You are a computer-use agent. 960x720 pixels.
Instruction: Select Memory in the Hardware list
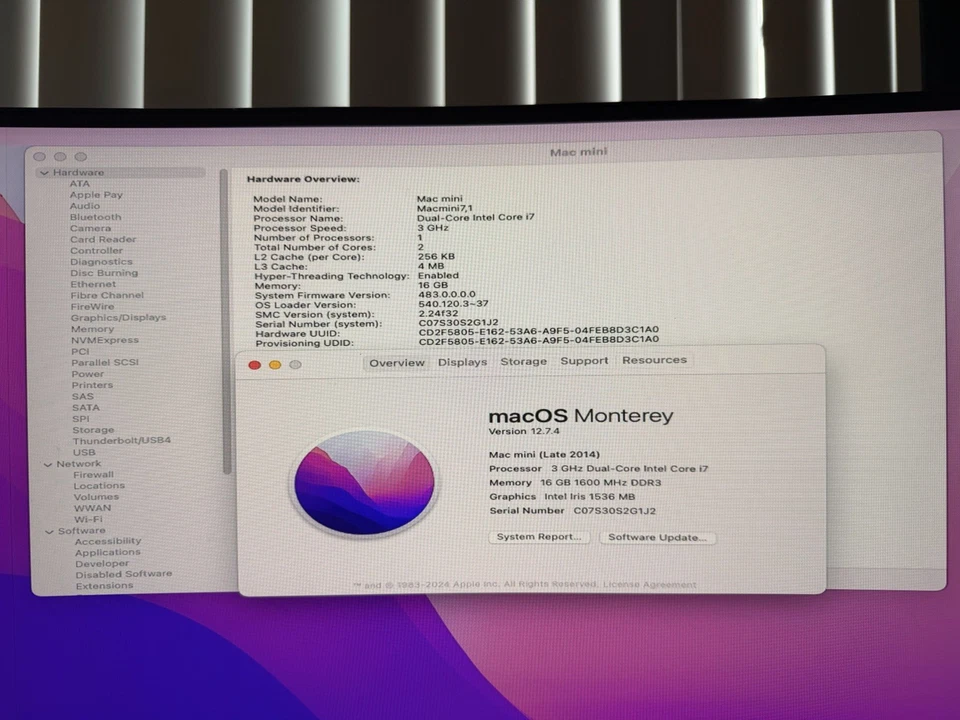pos(93,328)
